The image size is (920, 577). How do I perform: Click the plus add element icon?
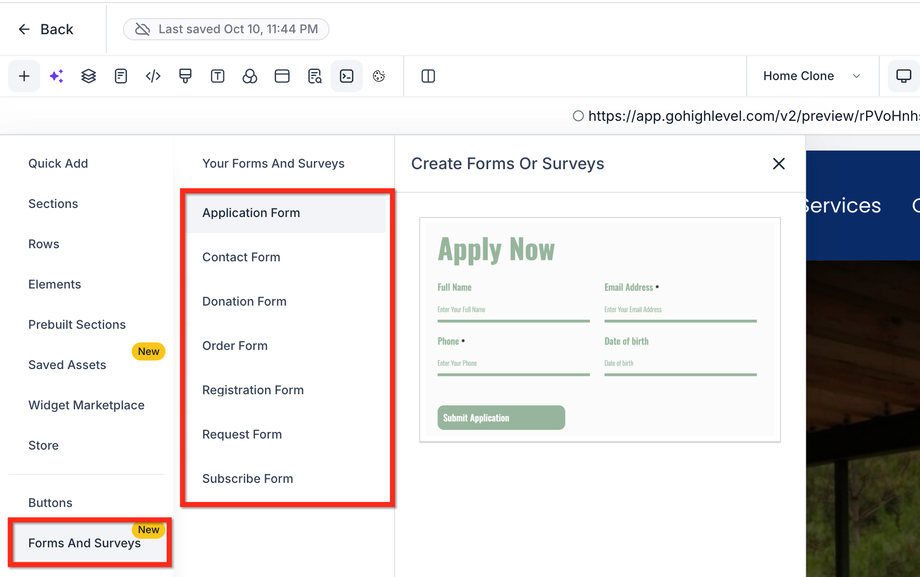click(24, 76)
